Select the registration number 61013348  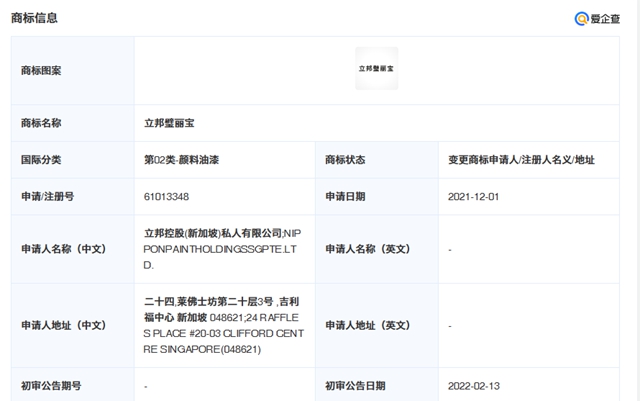166,197
